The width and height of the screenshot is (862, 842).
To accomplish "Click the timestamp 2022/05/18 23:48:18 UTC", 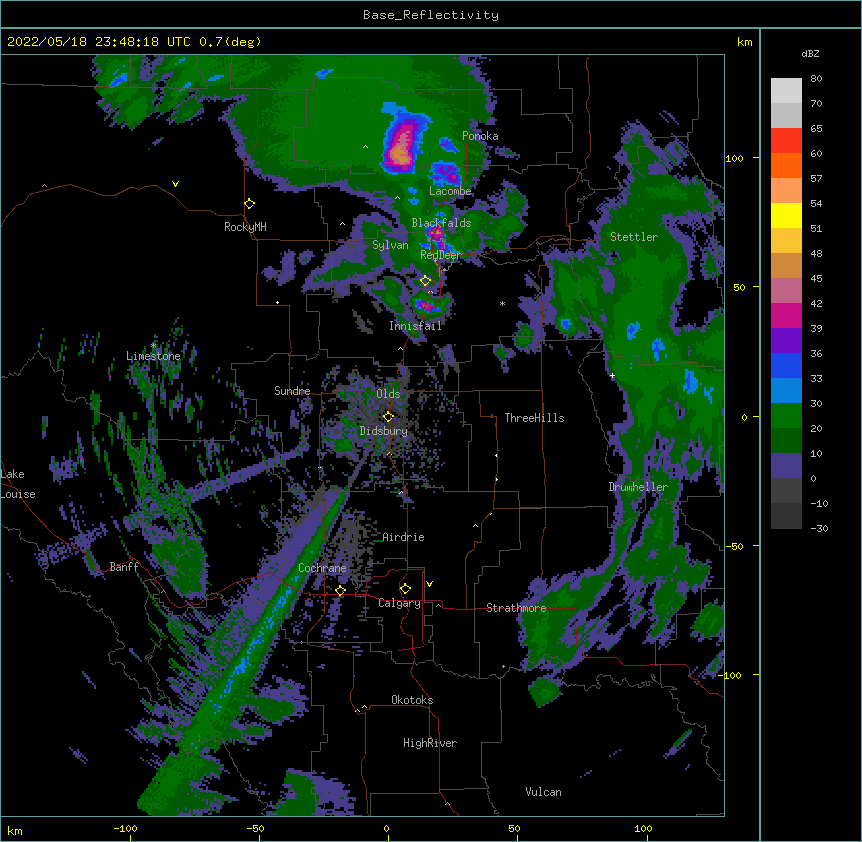I will click(99, 42).
